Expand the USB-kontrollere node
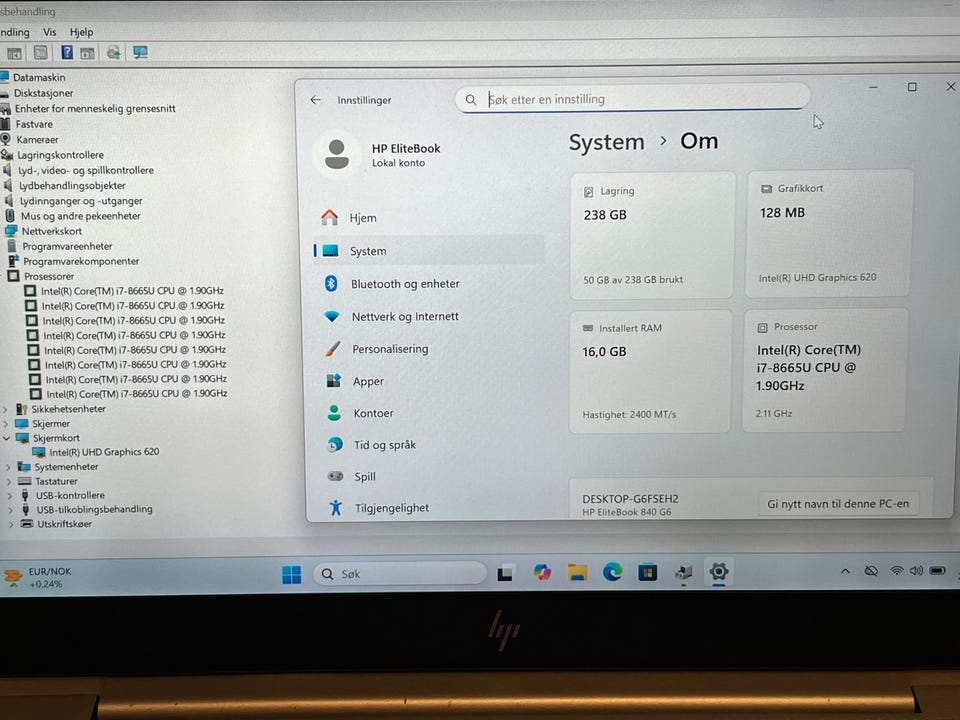960x720 pixels. pos(10,496)
